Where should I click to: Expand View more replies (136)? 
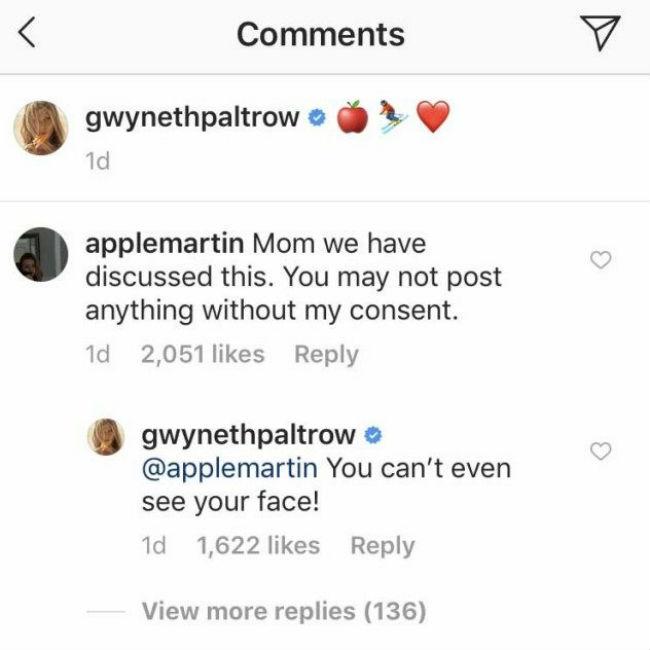pos(283,610)
